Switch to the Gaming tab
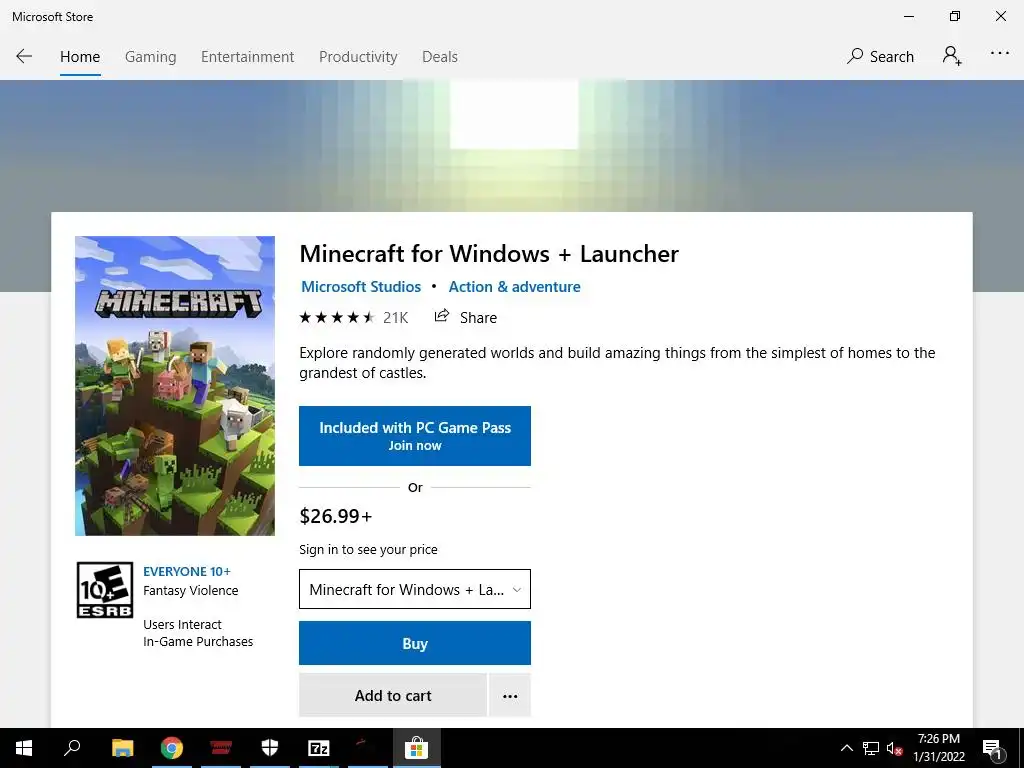1024x768 pixels. 150,57
